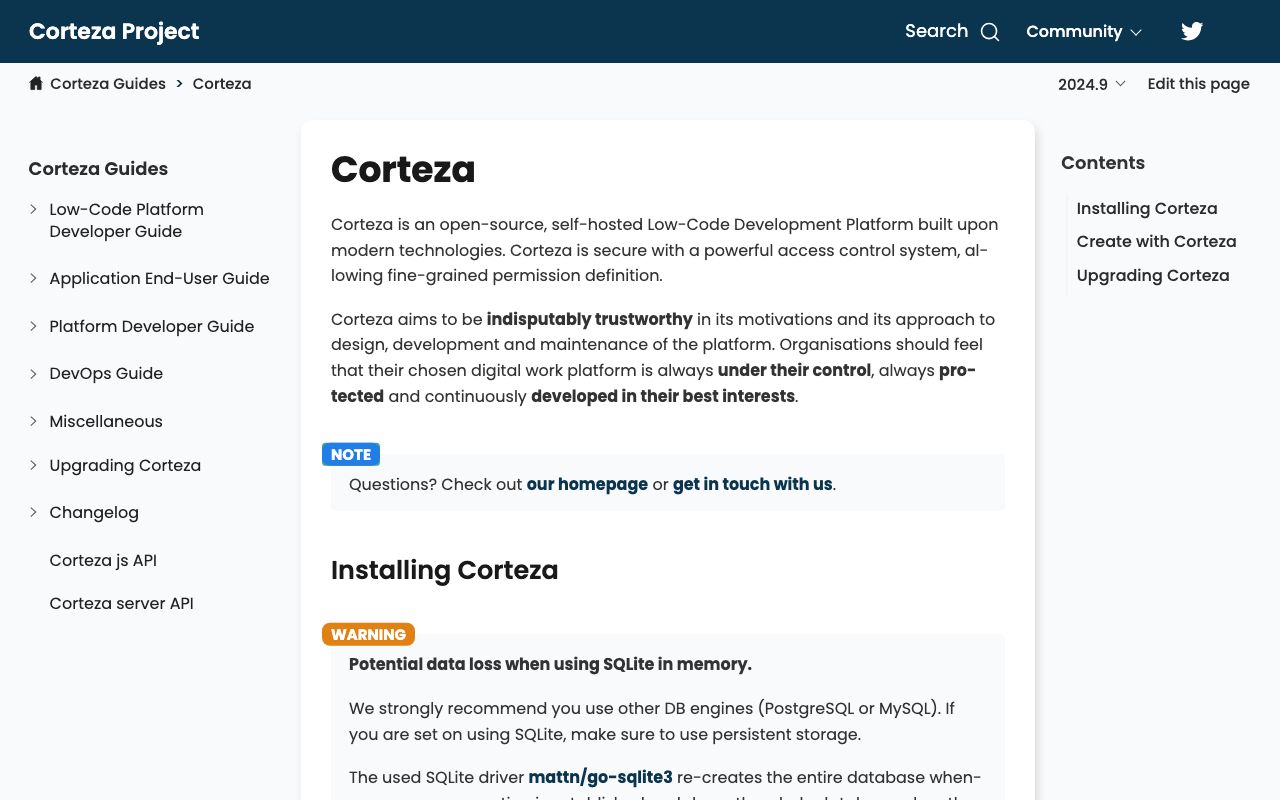Expand the Application End-User Guide chevron
The height and width of the screenshot is (800, 1280).
coord(33,278)
